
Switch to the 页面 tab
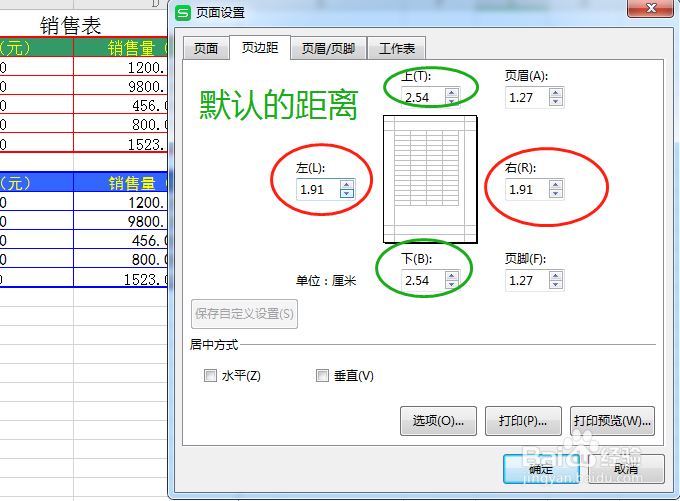point(206,48)
